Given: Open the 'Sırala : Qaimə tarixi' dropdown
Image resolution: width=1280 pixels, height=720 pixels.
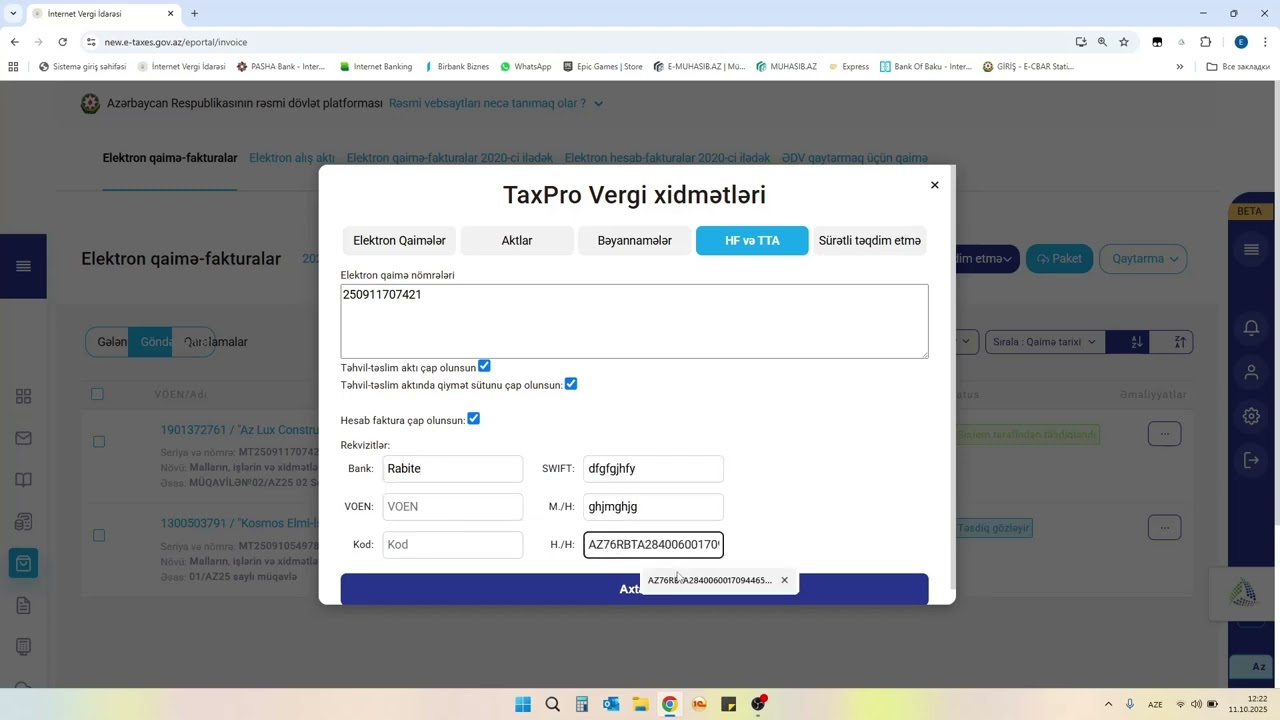Looking at the screenshot, I should [1043, 342].
